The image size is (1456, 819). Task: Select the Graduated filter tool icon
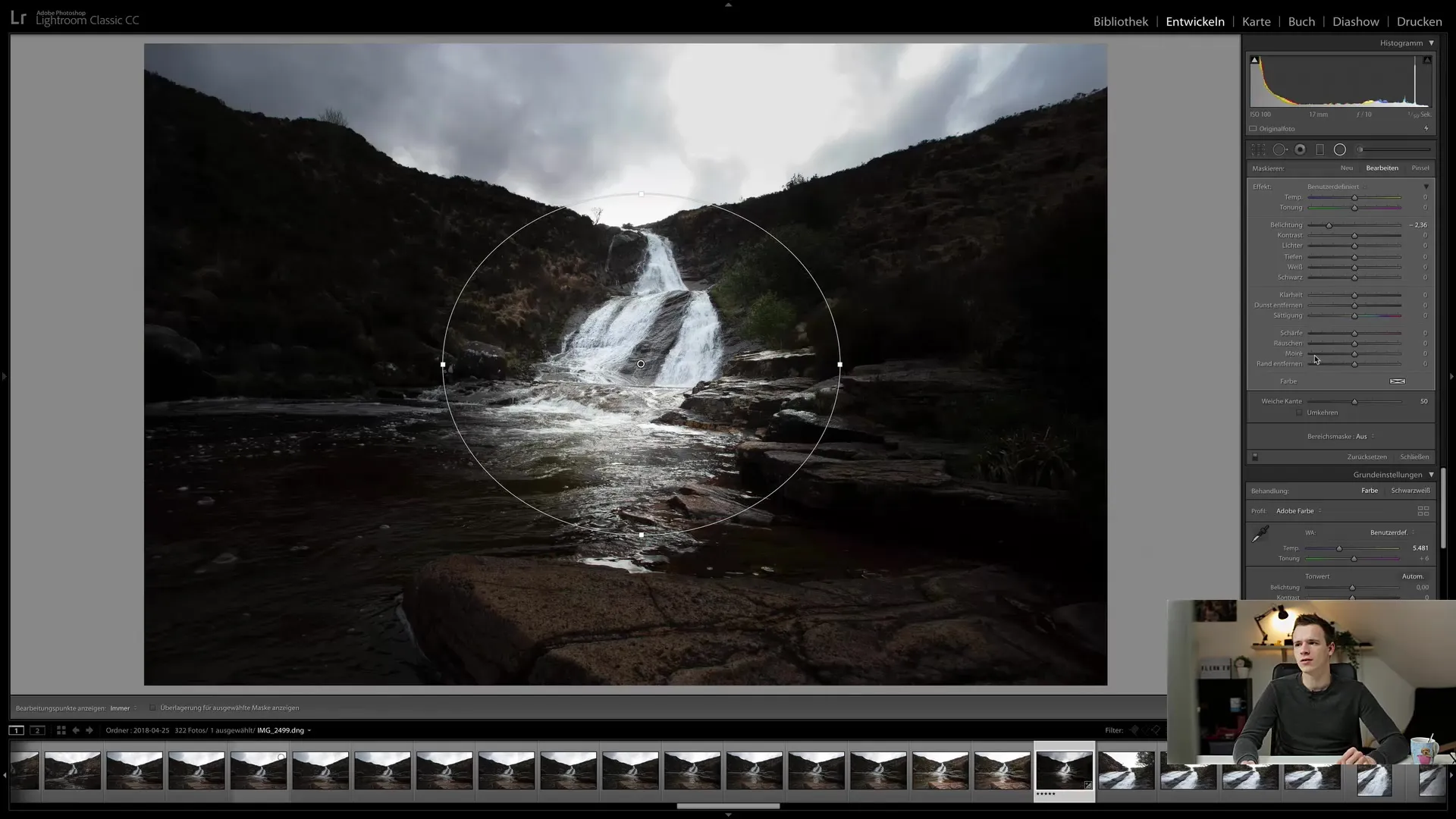pos(1319,150)
